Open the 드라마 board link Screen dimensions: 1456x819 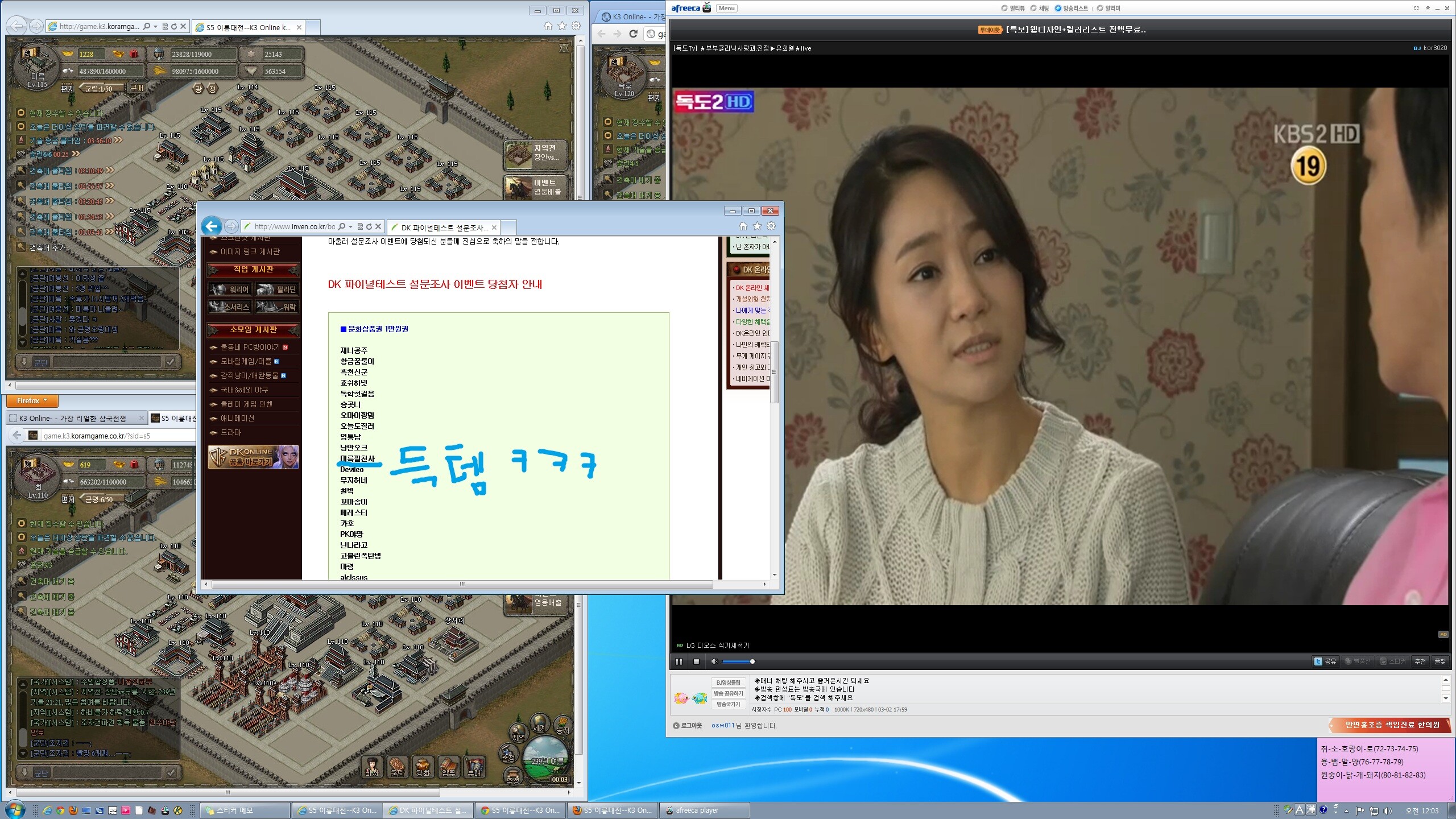point(231,432)
